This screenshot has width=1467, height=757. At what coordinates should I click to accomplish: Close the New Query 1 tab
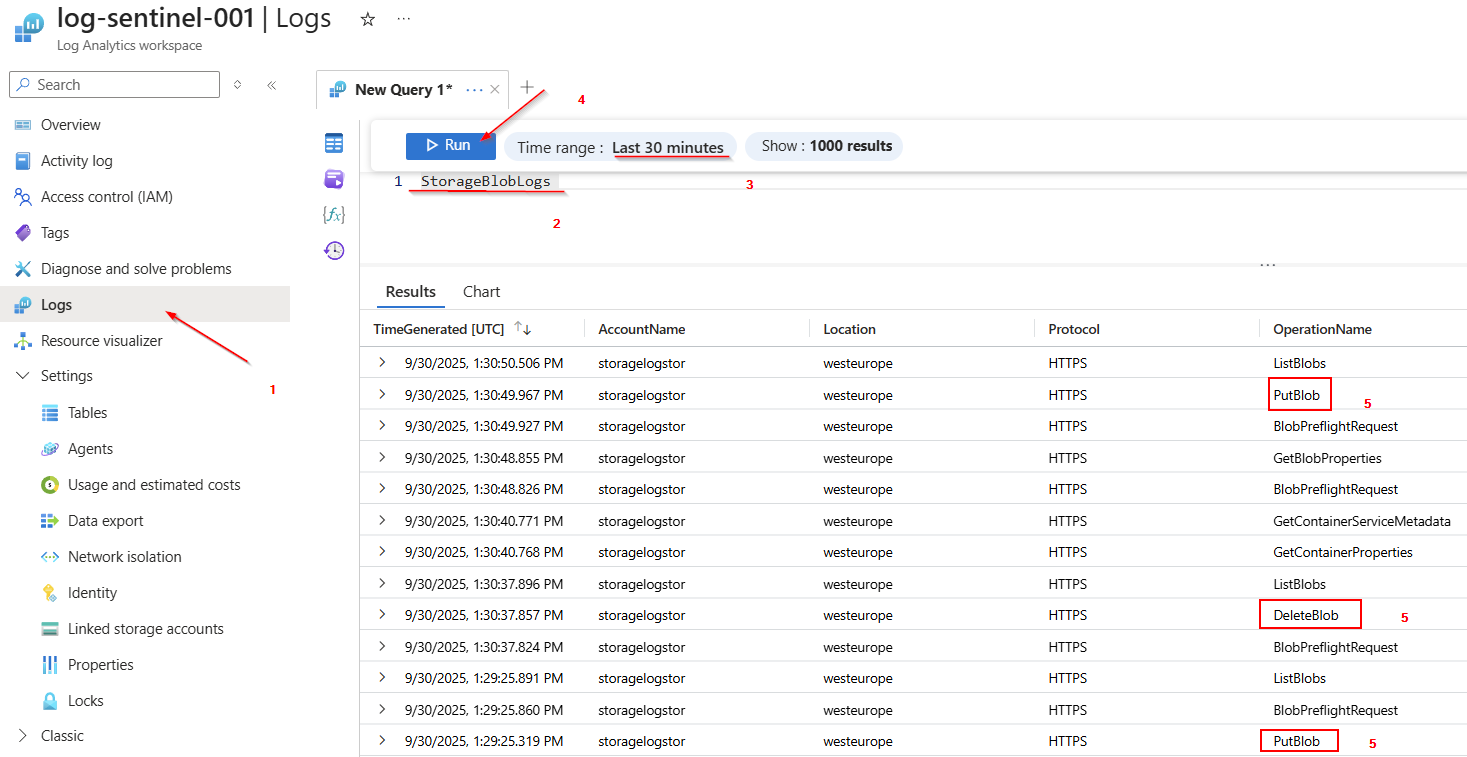(x=495, y=90)
